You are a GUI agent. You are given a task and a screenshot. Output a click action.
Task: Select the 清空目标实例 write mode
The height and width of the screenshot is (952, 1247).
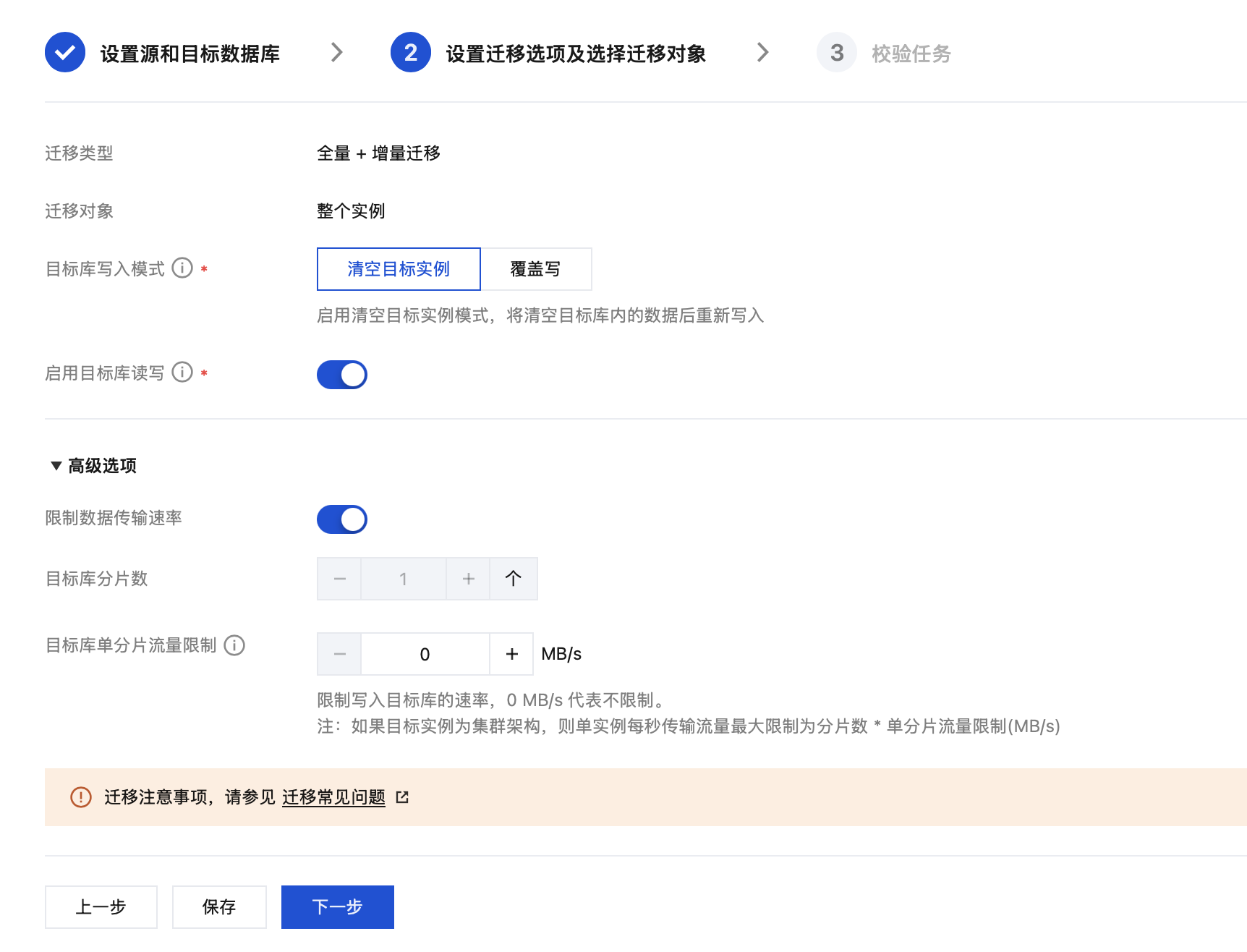(x=399, y=269)
